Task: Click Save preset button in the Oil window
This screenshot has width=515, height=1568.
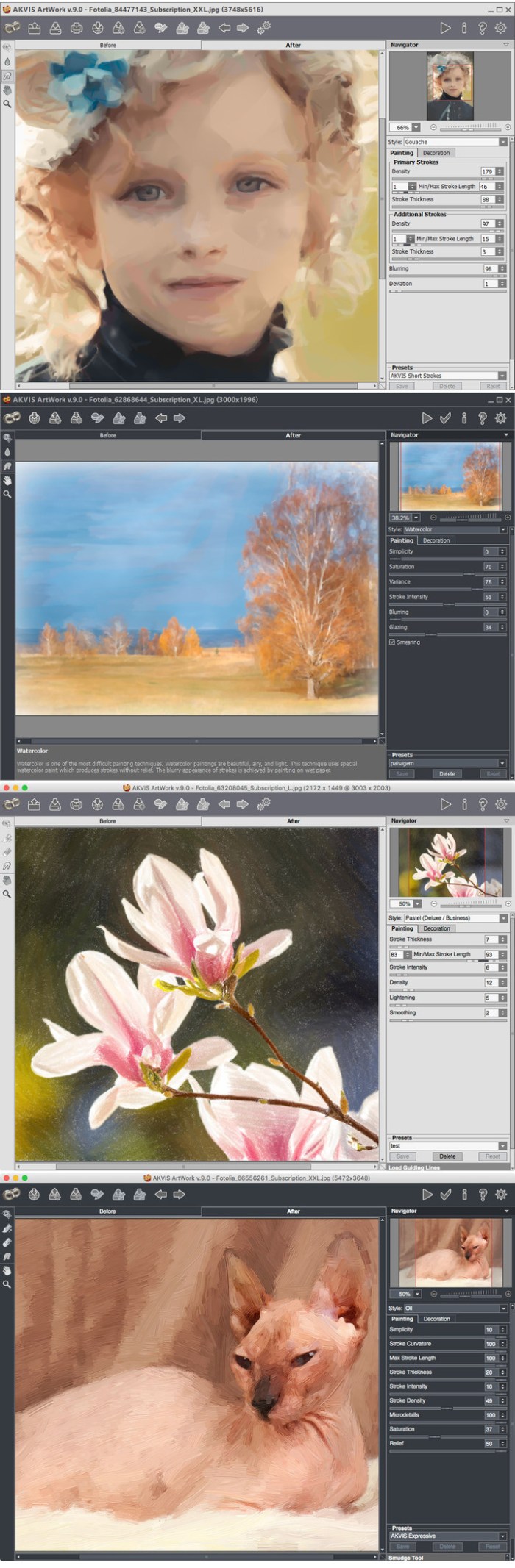Action: (403, 1546)
